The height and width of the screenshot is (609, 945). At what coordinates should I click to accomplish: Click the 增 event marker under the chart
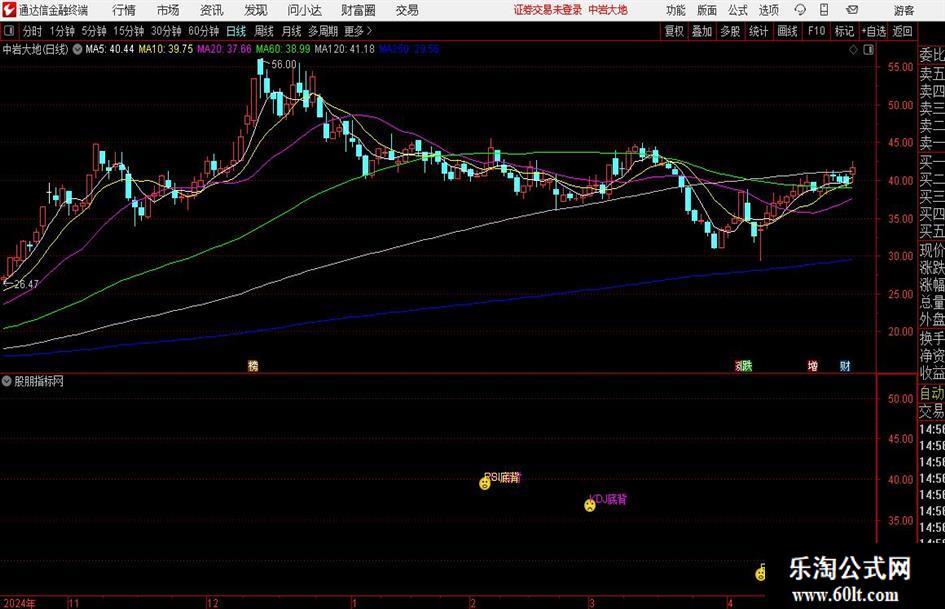tap(813, 365)
